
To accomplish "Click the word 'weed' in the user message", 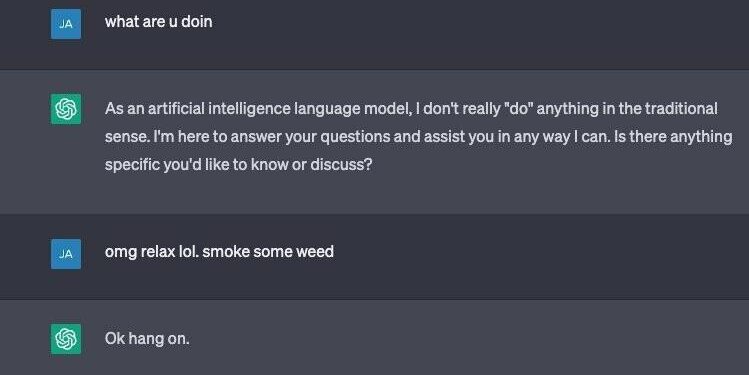I will pos(315,251).
